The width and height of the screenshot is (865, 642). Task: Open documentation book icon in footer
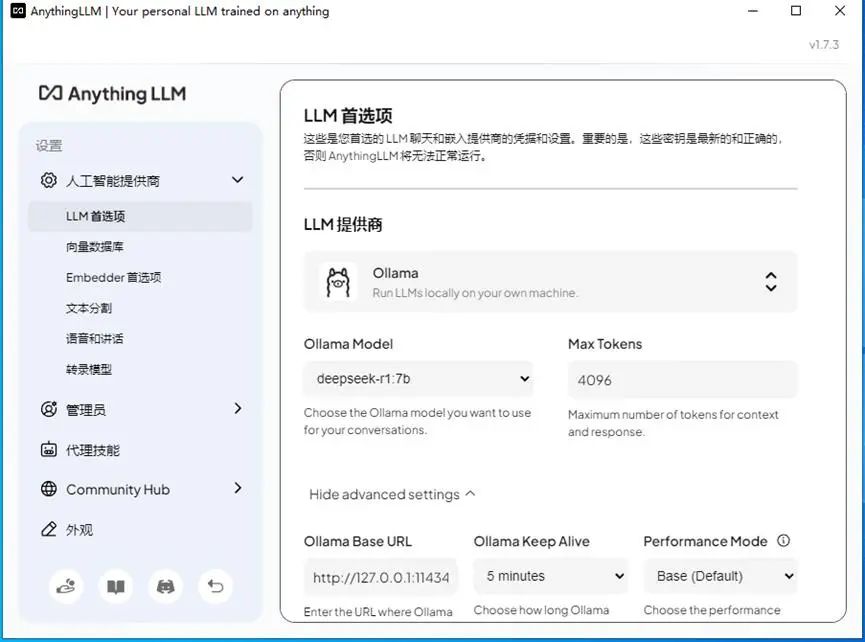116,586
